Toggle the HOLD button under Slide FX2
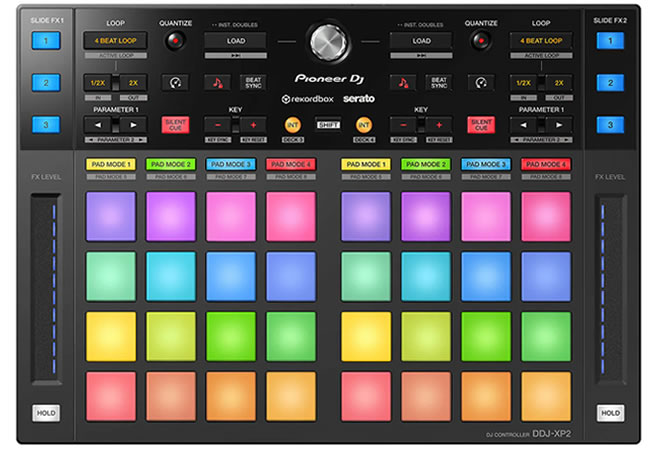650x450 pixels. (x=611, y=413)
